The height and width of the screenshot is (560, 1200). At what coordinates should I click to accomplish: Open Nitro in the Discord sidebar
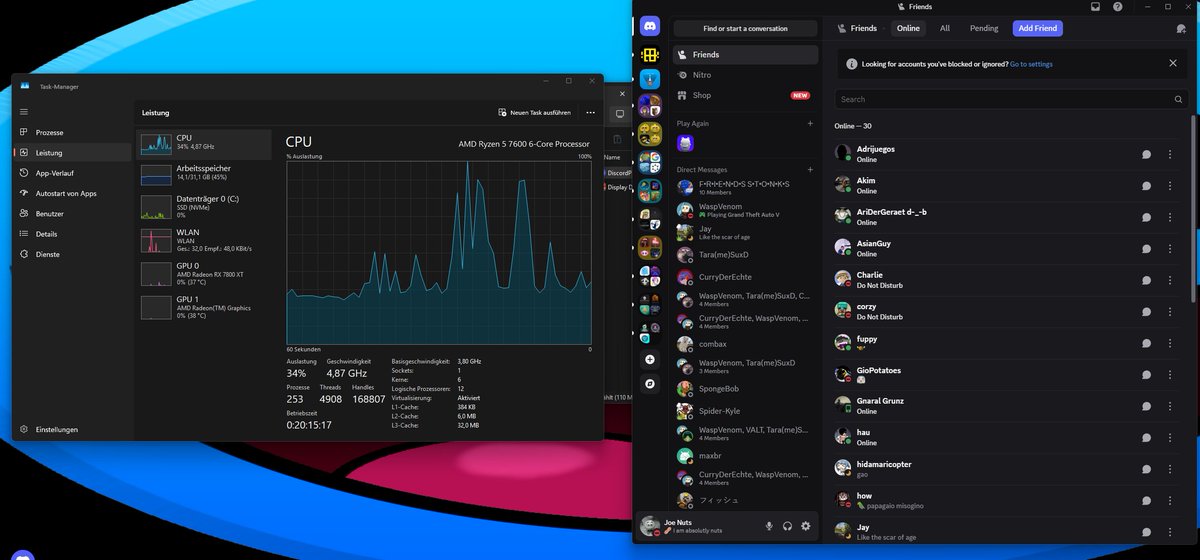[x=746, y=75]
